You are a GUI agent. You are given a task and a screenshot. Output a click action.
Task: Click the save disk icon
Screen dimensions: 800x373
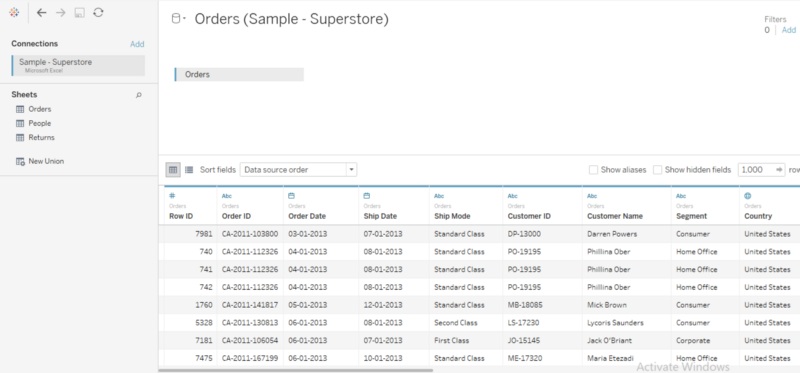80,13
